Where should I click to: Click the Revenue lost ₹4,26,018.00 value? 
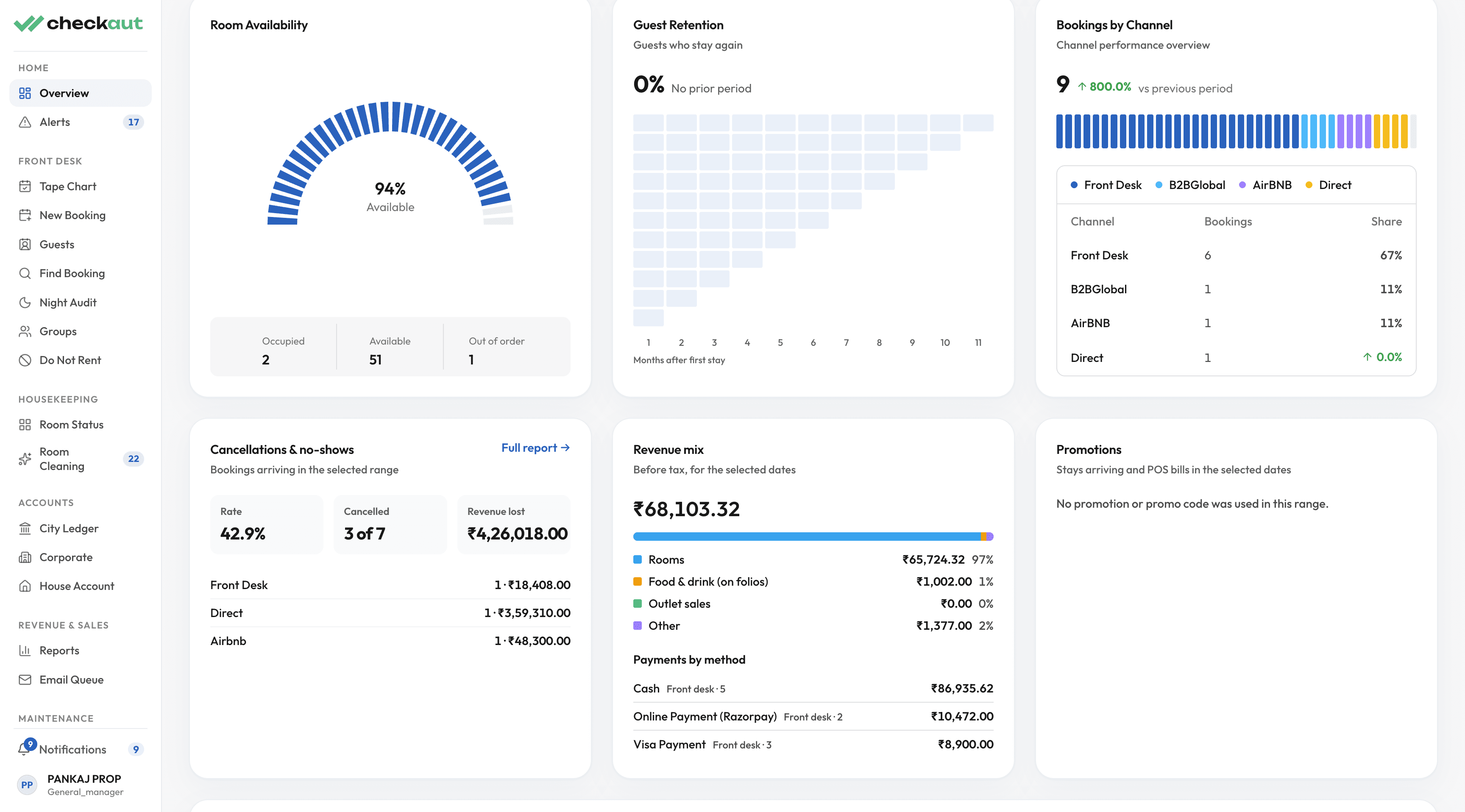pos(518,534)
